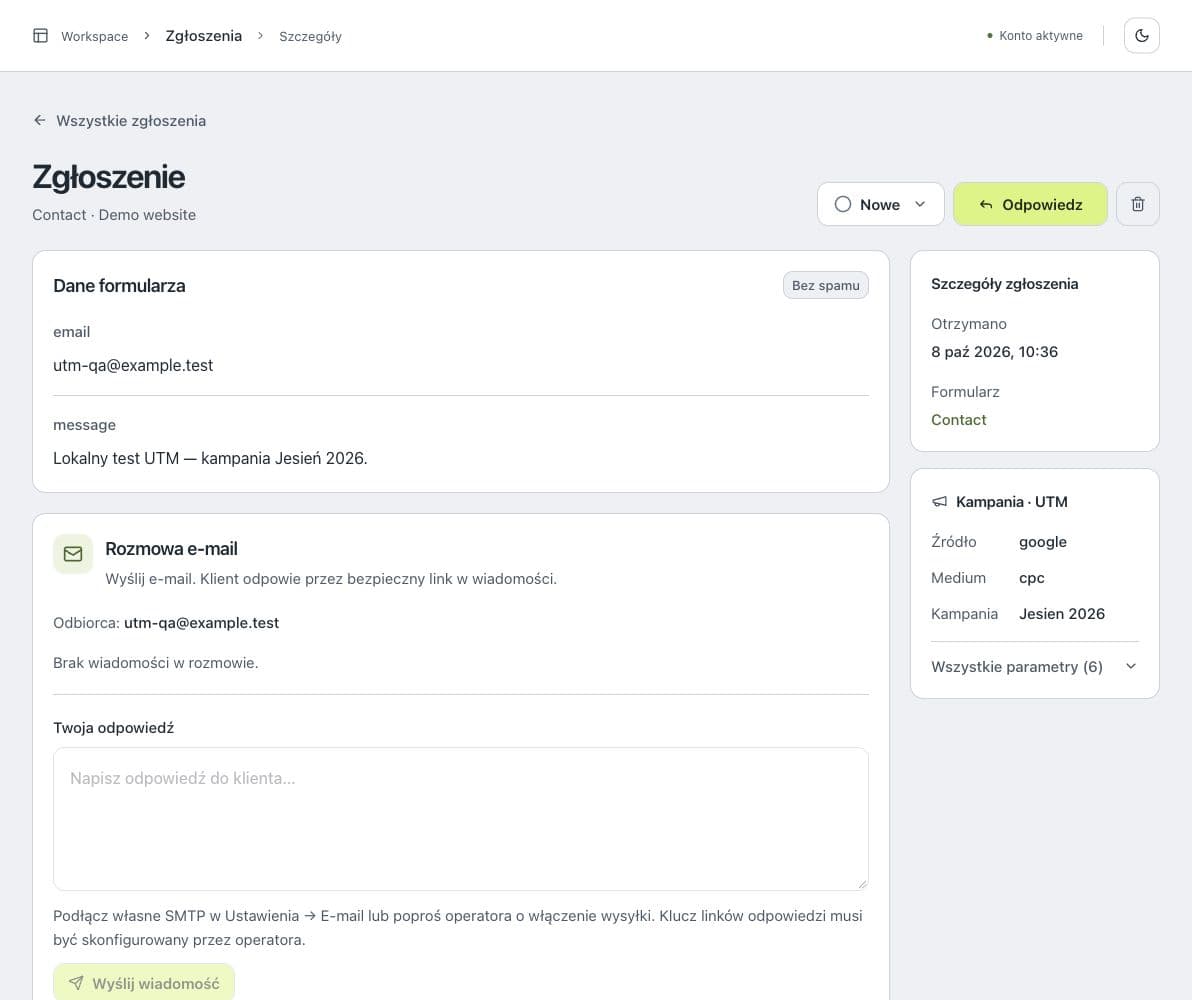Open Zgłoszenia breadcrumb item
This screenshot has width=1192, height=1000.
[x=204, y=36]
